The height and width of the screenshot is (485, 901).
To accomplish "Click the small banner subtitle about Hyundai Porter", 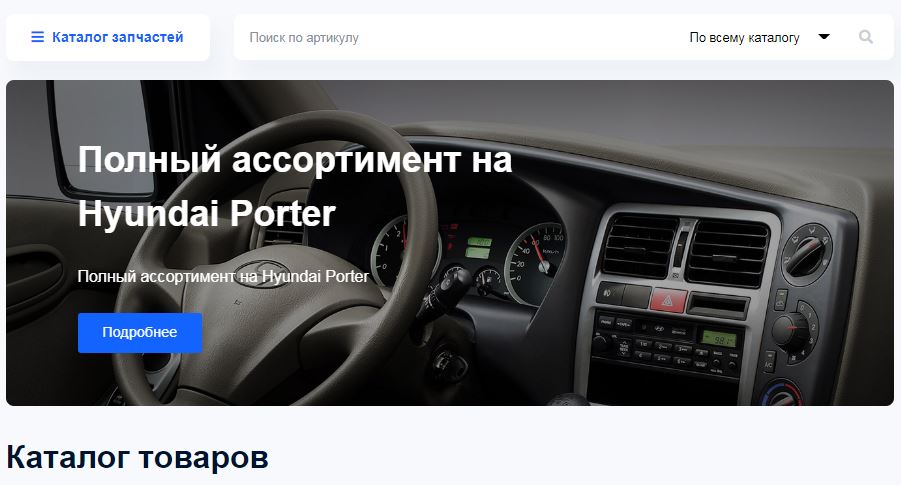I will tap(223, 276).
